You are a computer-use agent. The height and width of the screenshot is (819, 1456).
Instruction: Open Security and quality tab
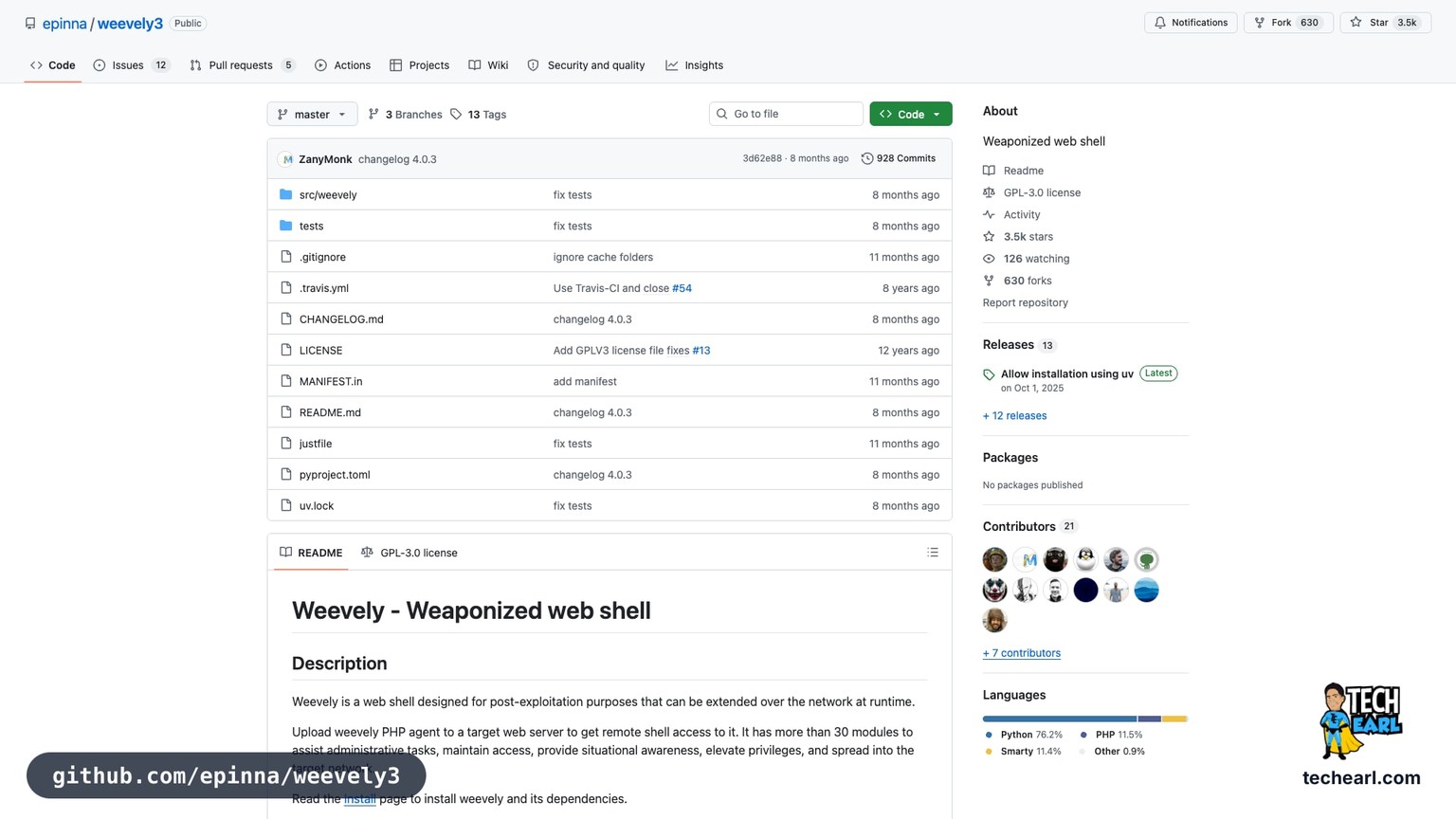point(586,65)
